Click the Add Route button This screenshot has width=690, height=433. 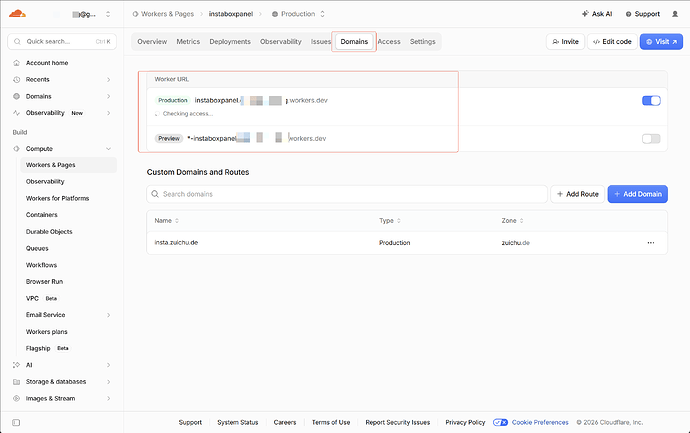[577, 194]
